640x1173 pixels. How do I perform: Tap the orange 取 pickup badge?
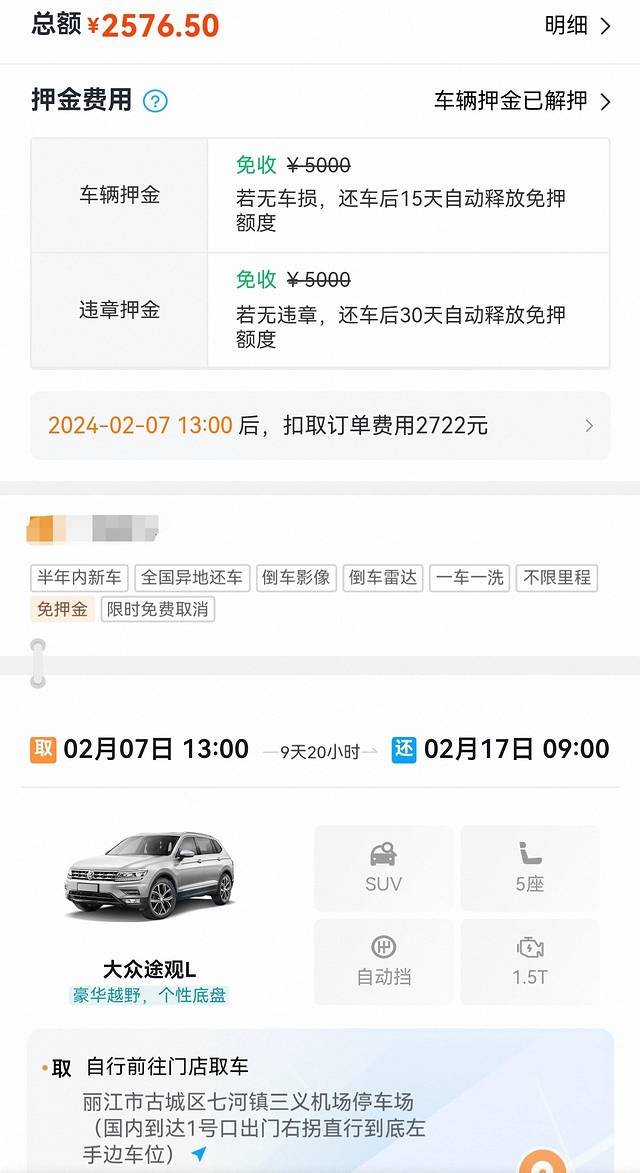pyautogui.click(x=43, y=750)
